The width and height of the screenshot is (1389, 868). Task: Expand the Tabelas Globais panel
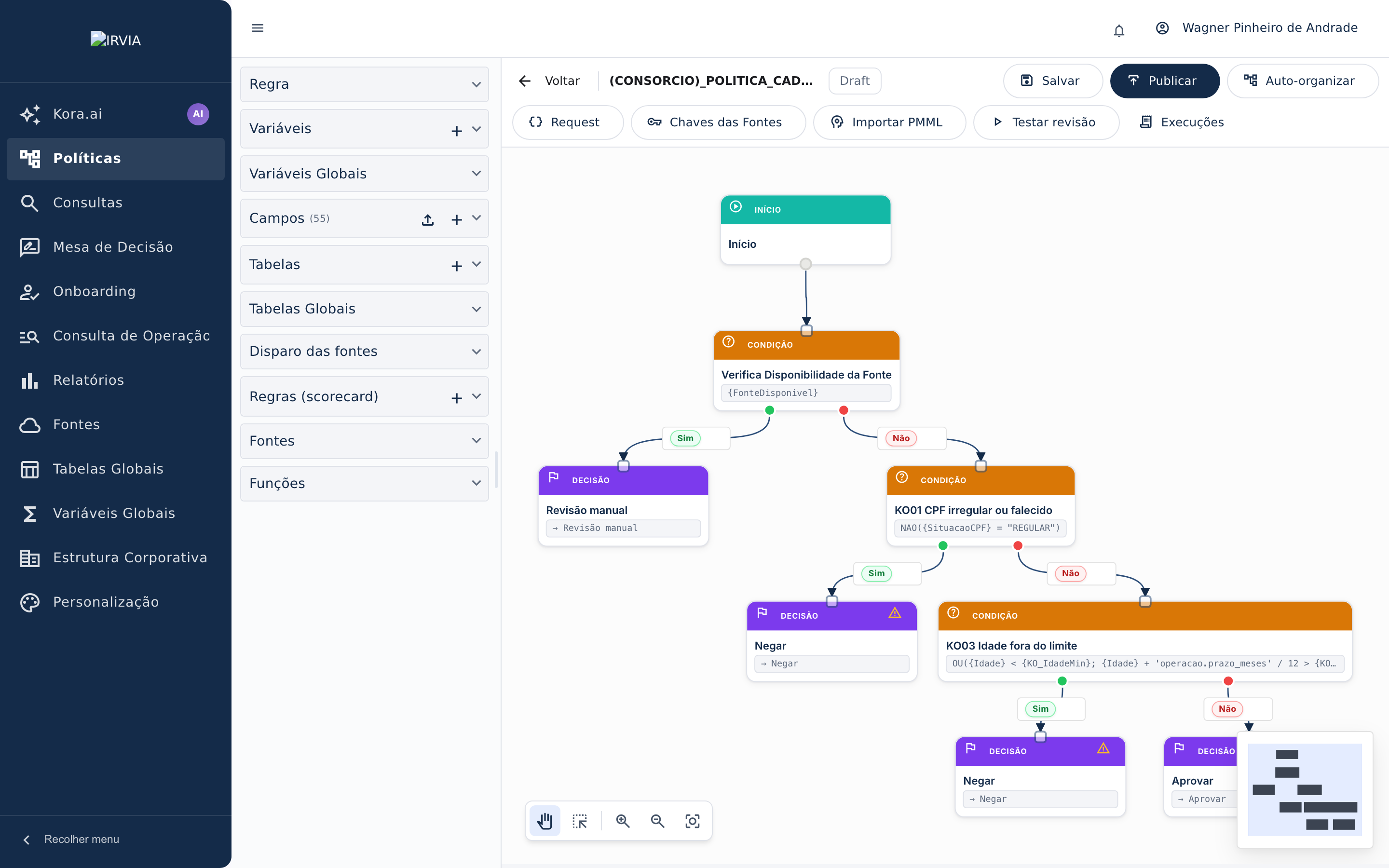pyautogui.click(x=365, y=309)
